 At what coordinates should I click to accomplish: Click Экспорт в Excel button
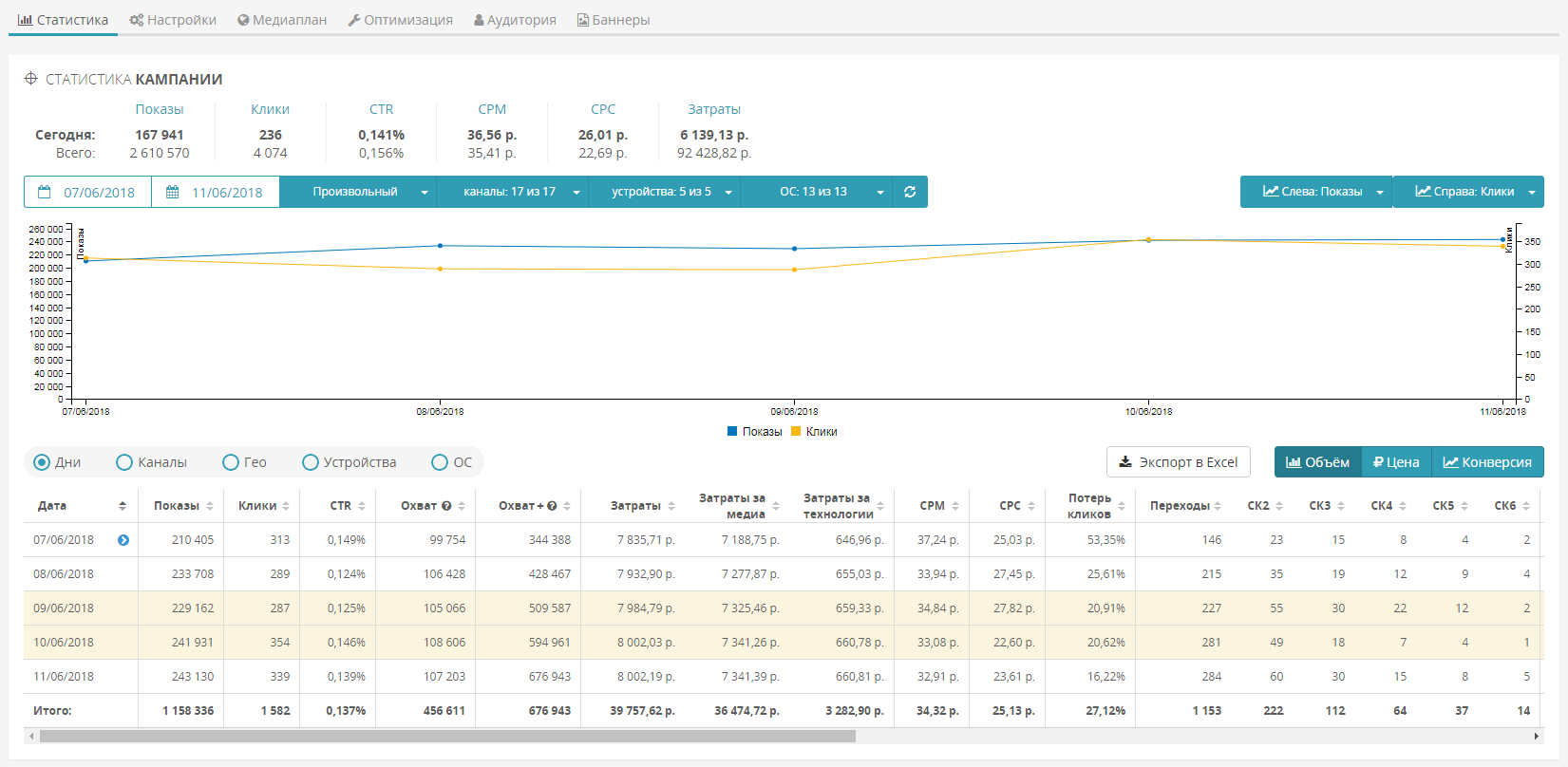tap(1178, 462)
